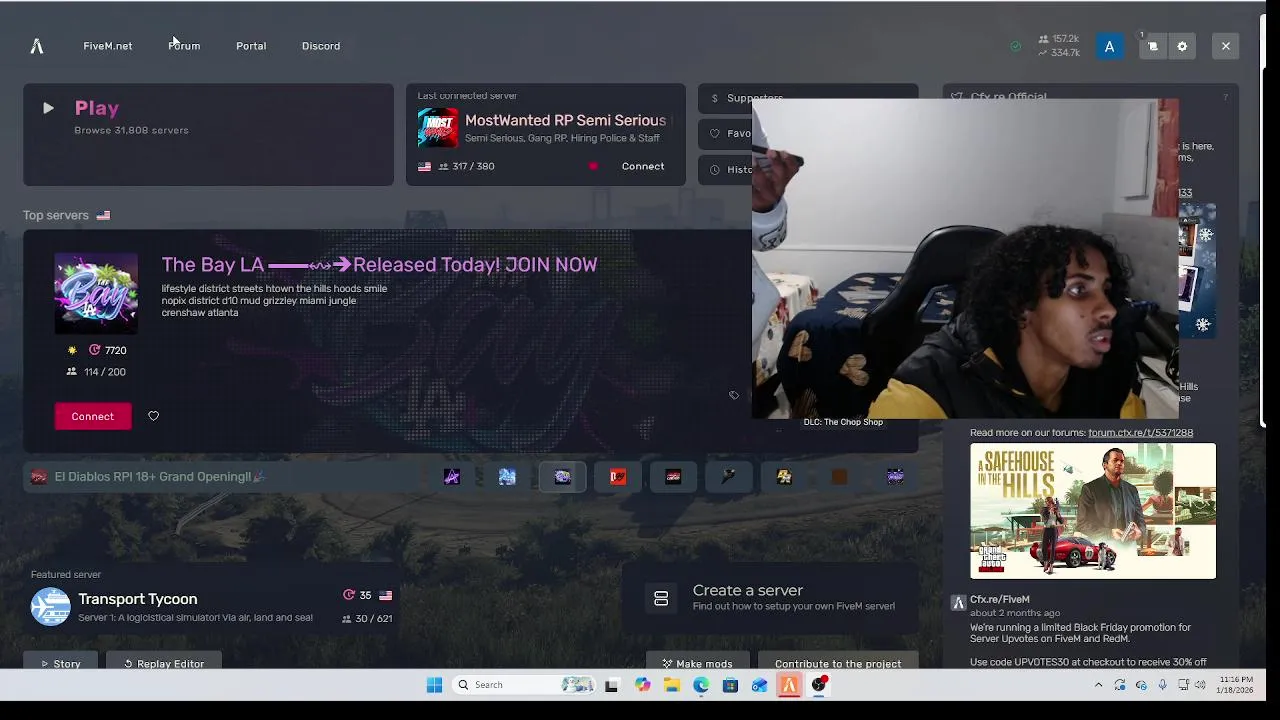The width and height of the screenshot is (1280, 720).
Task: Open The Bay LA server title
Action: pyautogui.click(x=379, y=264)
